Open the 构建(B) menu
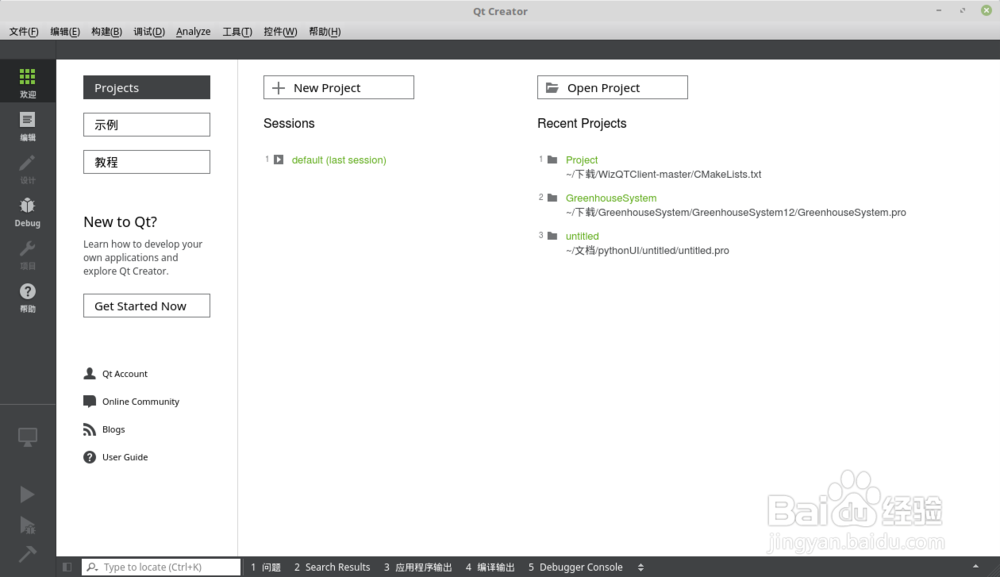 (x=107, y=31)
